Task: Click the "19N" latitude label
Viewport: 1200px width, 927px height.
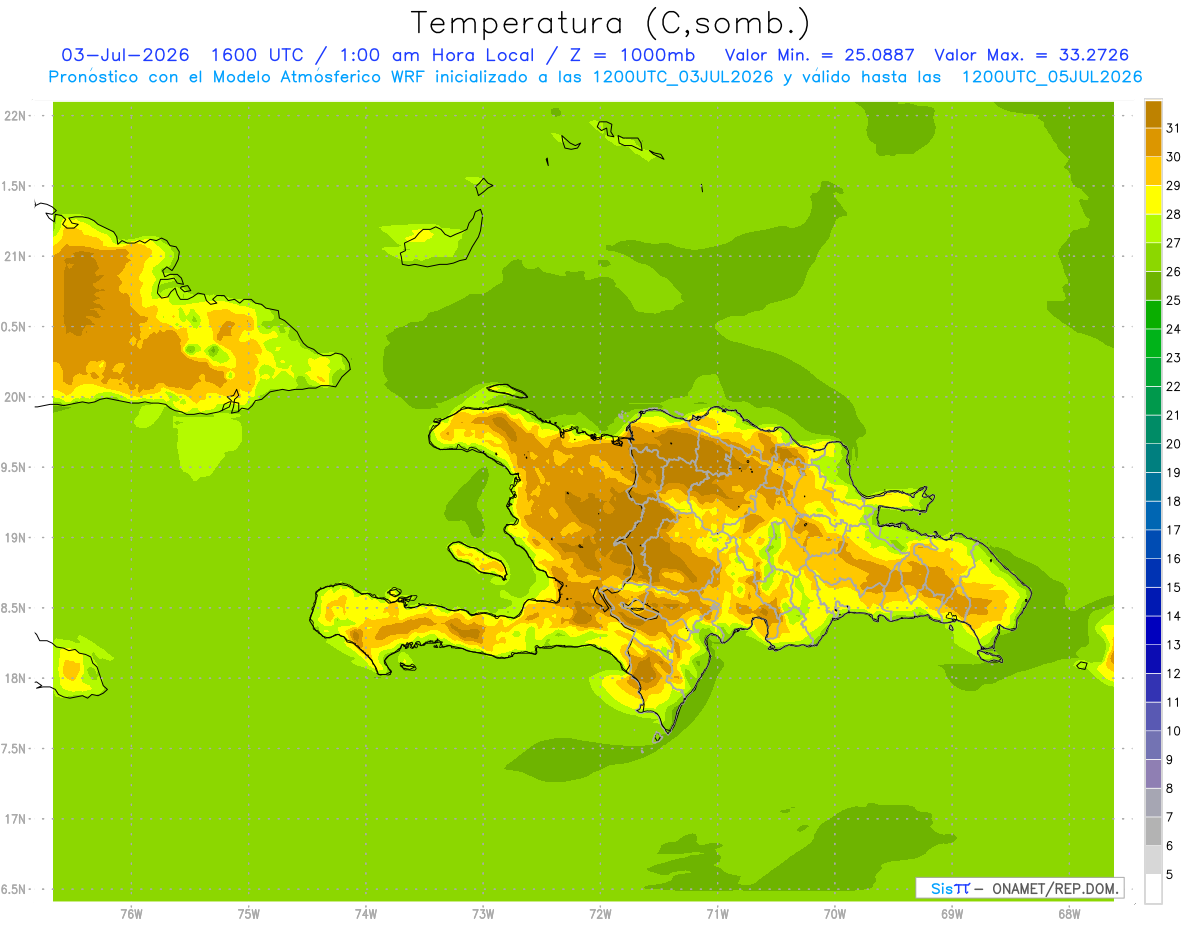Action: (x=15, y=538)
